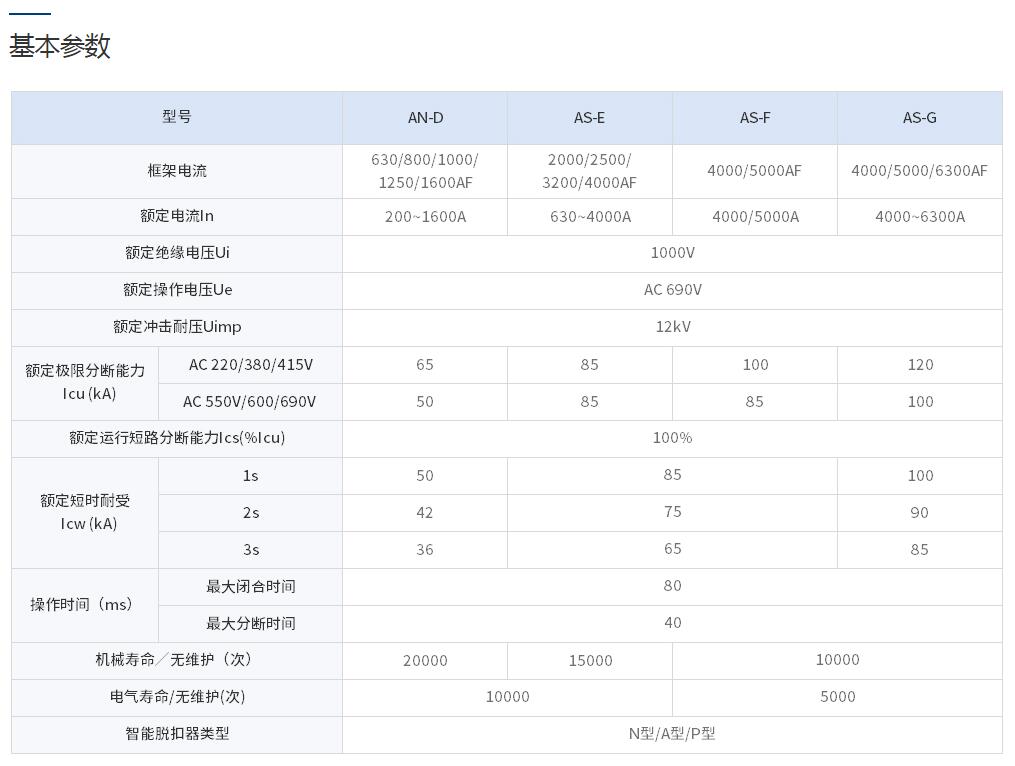The image size is (1015, 766).
Task: Click the AC 690V operating voltage value
Action: pos(672,290)
